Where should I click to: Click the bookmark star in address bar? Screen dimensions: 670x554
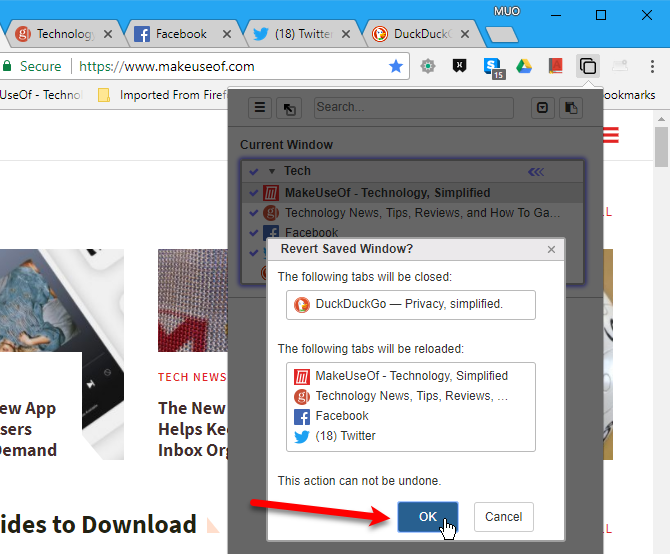coord(396,67)
